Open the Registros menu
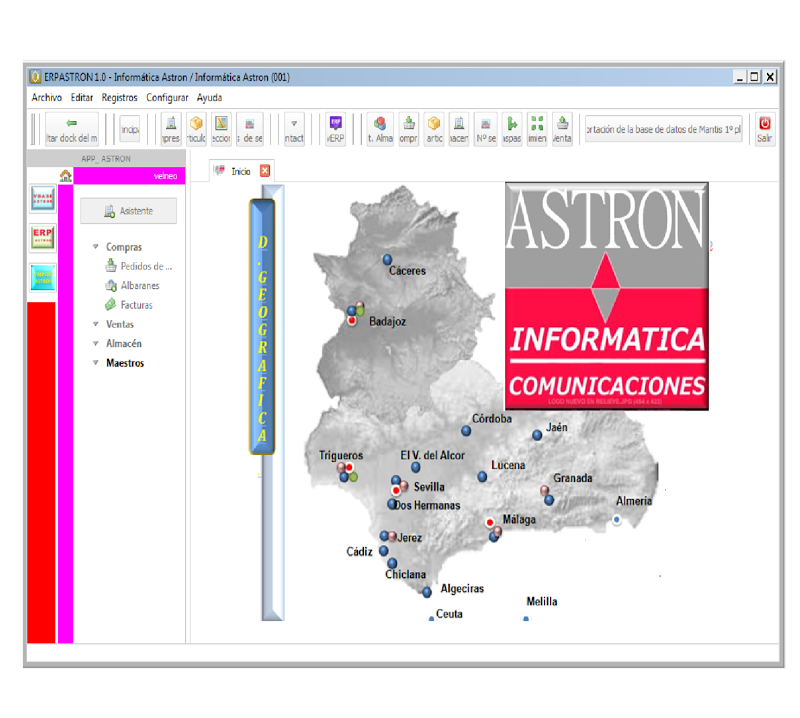Screen dimensions: 800x718 tap(119, 97)
